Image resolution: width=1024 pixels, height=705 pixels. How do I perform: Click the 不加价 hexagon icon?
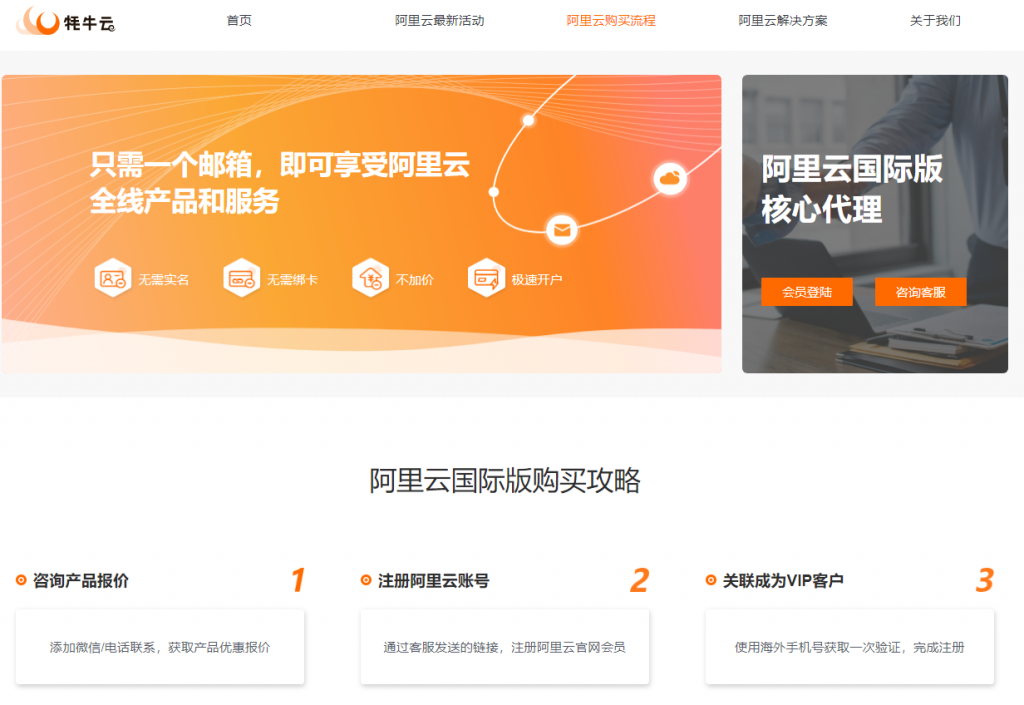[370, 279]
